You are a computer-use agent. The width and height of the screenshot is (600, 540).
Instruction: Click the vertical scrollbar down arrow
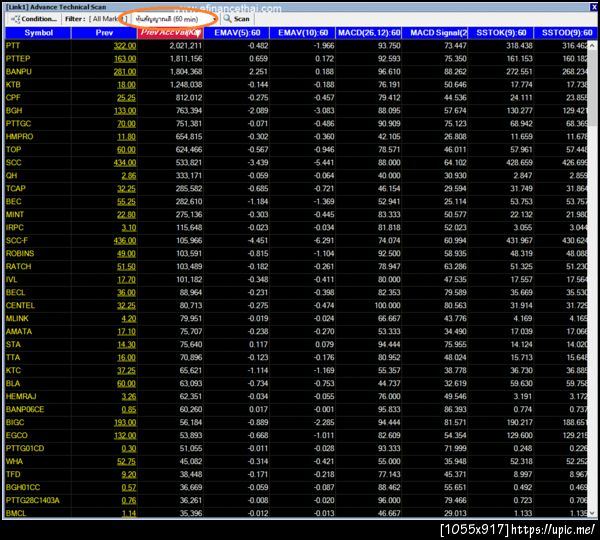592,512
